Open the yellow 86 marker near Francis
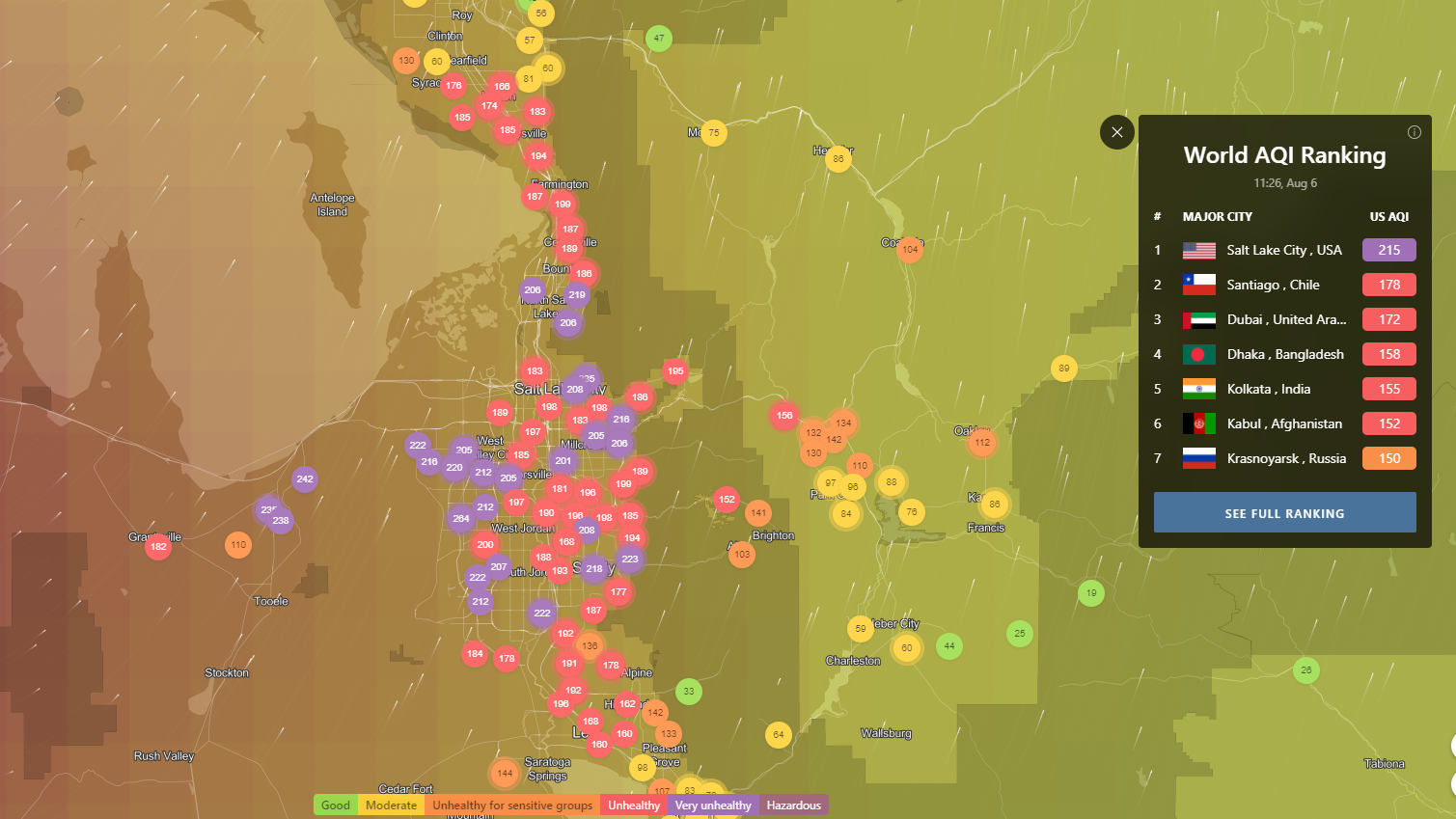Viewport: 1456px width, 819px height. [x=995, y=505]
